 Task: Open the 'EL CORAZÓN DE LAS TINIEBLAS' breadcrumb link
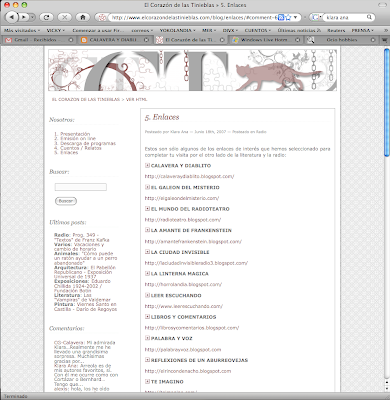[86, 99]
